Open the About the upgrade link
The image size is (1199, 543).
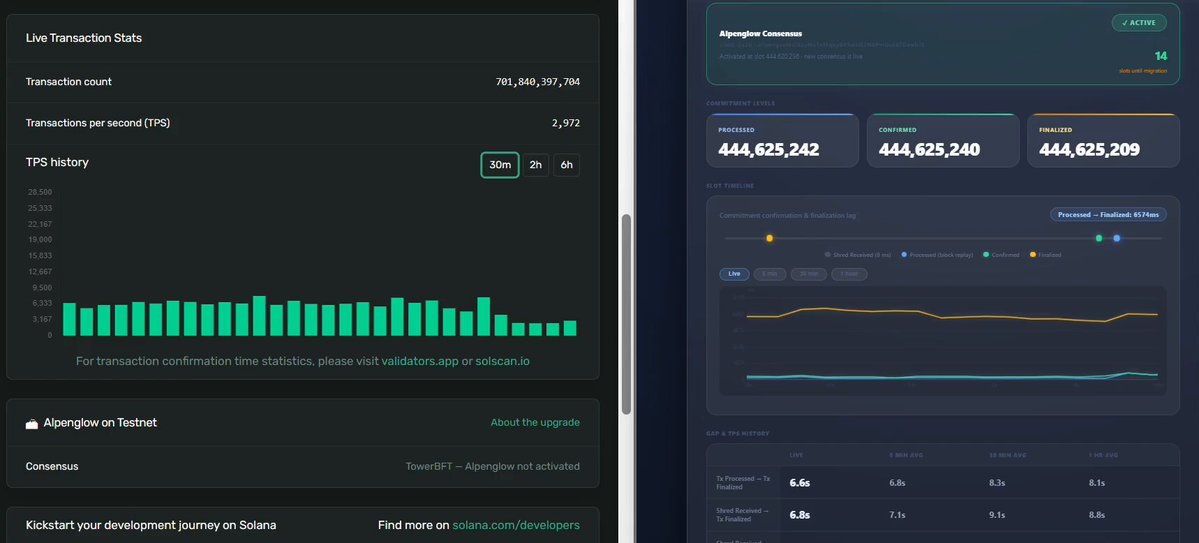(535, 422)
